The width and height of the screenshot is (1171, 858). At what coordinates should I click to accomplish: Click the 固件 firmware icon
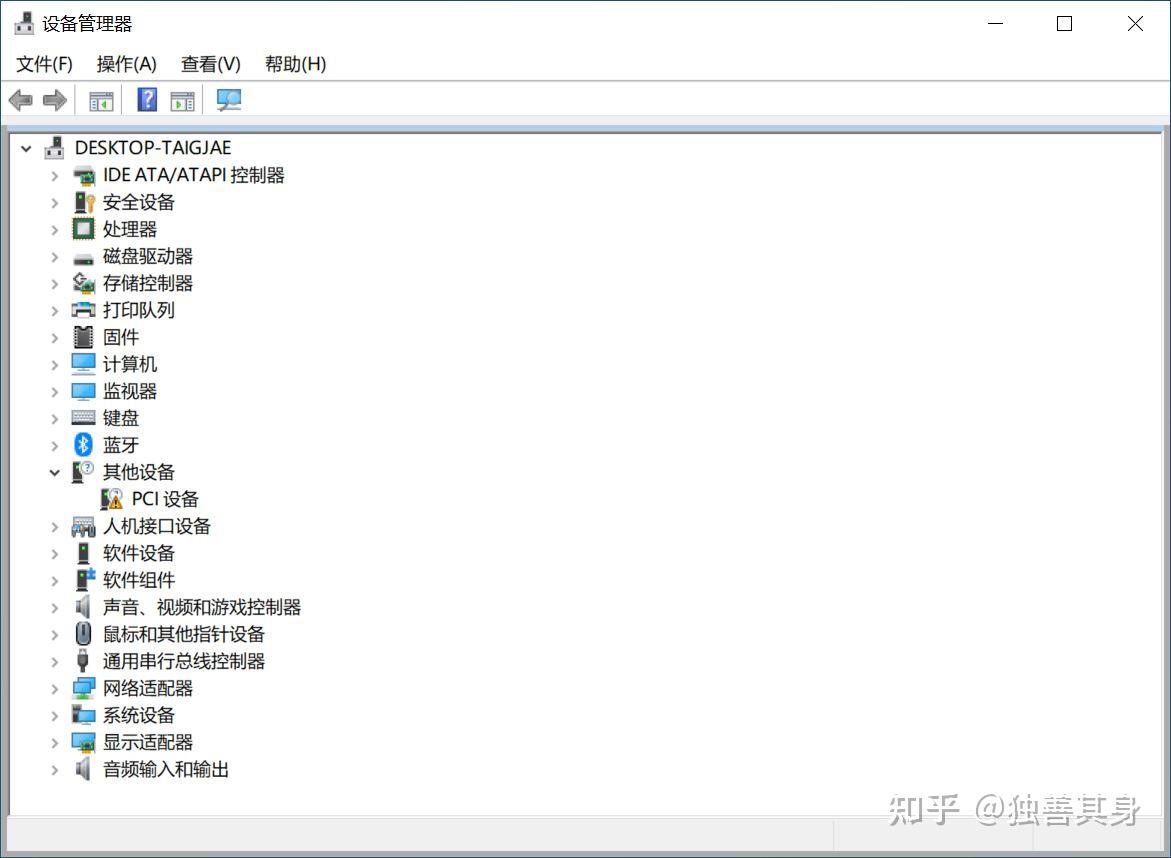[84, 337]
